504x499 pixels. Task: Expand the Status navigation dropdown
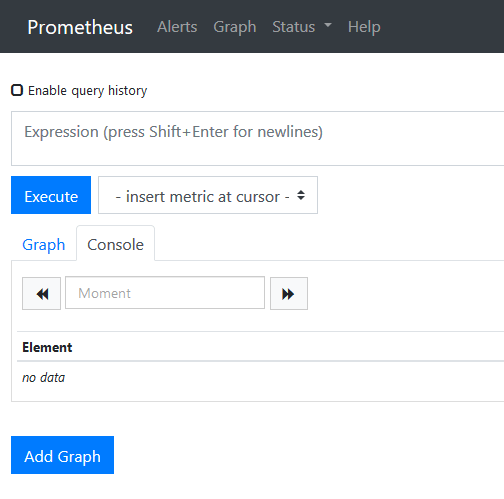click(302, 27)
